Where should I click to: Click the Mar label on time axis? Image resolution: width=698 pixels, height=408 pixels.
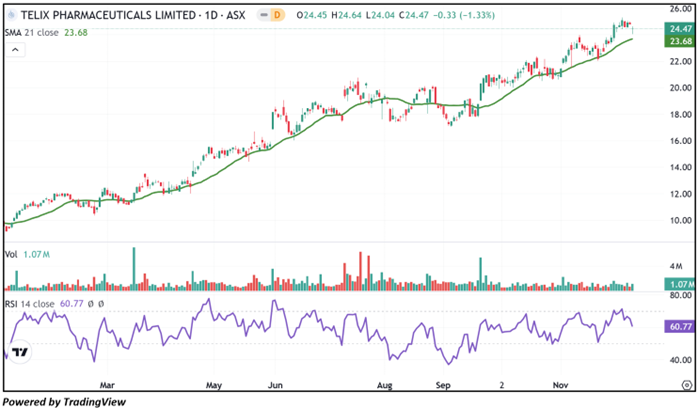point(107,385)
